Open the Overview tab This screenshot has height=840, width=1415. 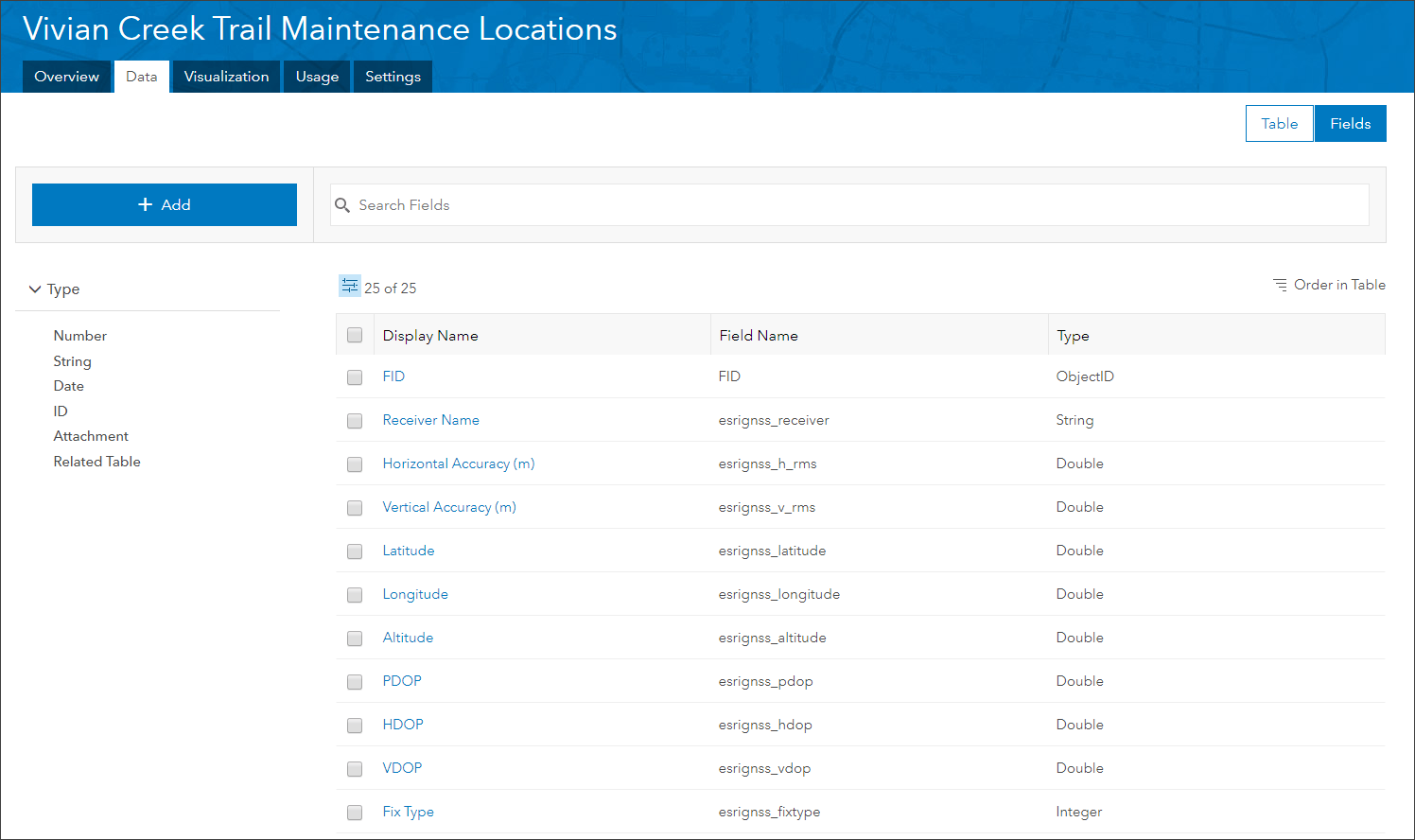click(x=67, y=77)
